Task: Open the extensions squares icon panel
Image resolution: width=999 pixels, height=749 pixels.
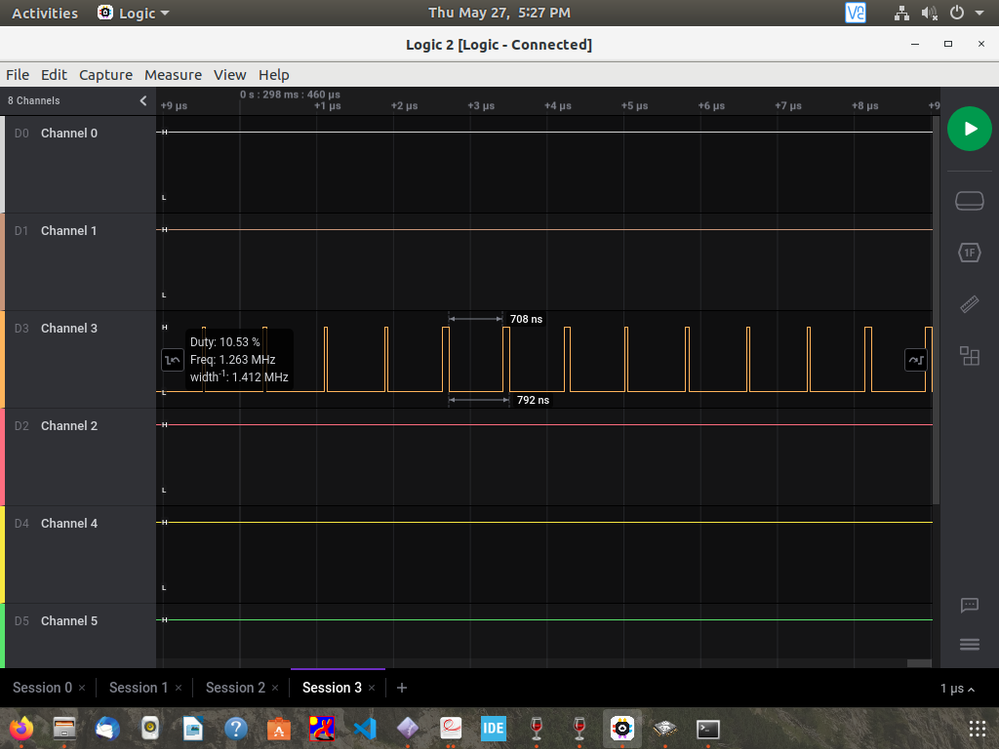Action: (x=969, y=355)
